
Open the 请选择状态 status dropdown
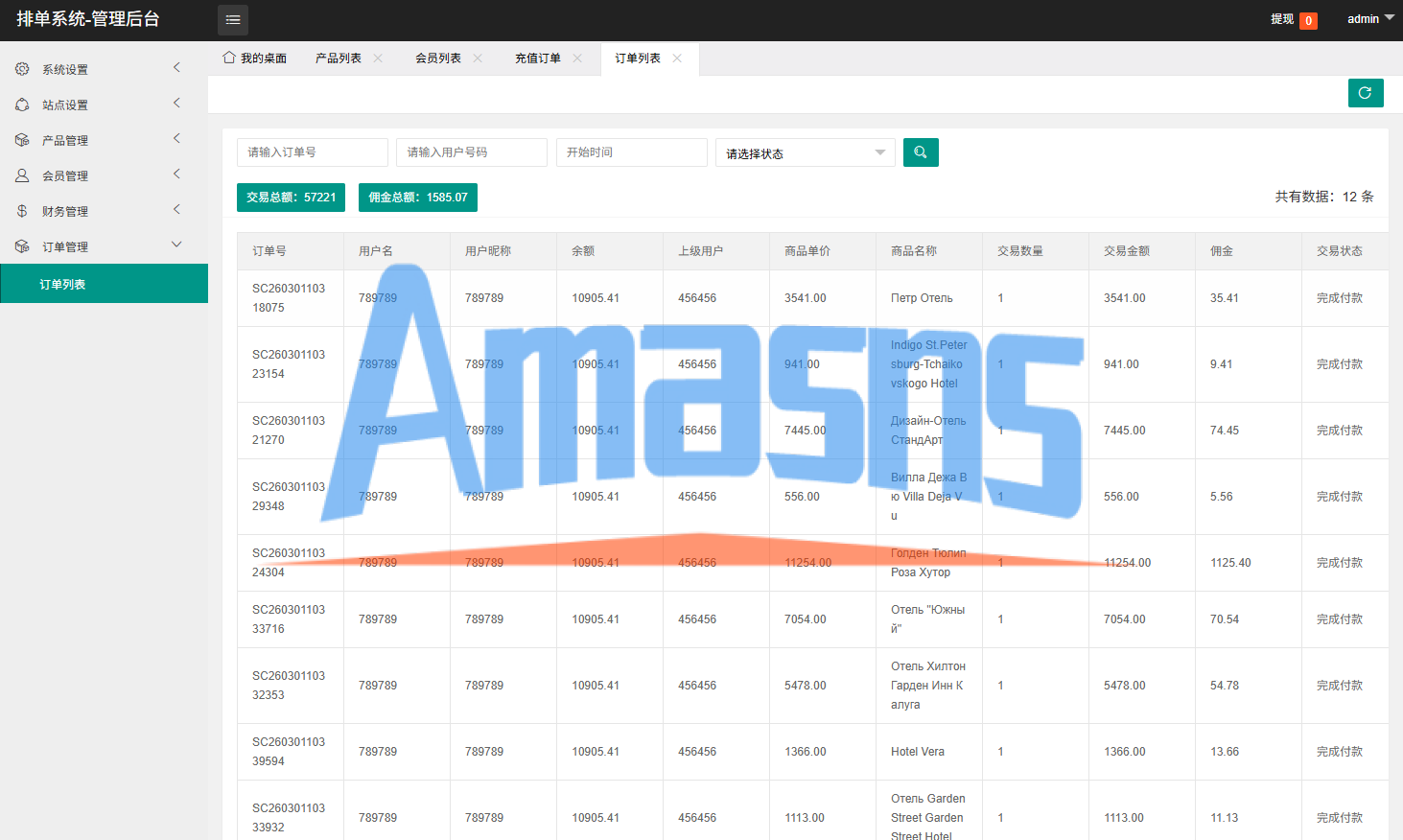[x=806, y=152]
